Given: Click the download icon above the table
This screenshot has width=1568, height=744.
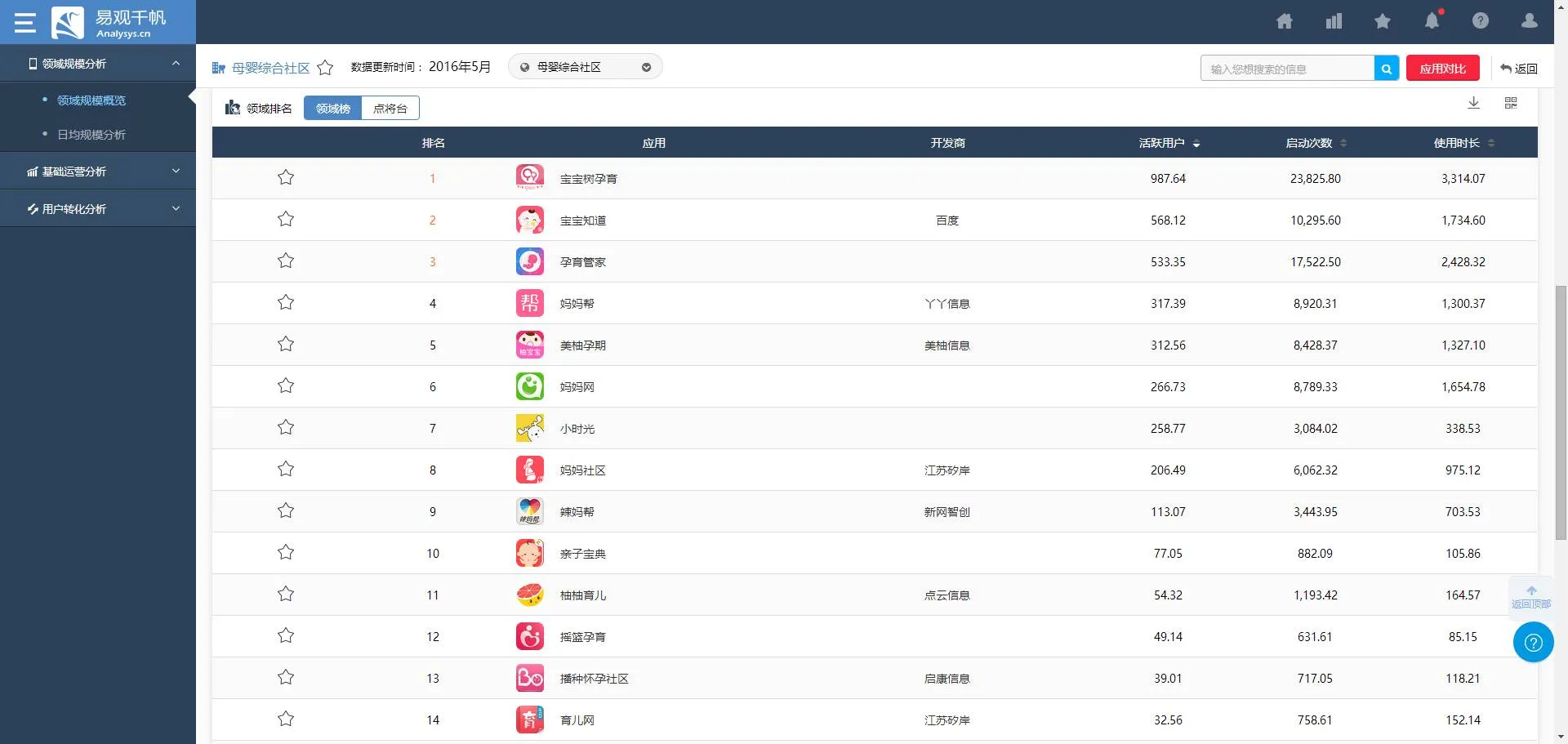Looking at the screenshot, I should point(1473,103).
